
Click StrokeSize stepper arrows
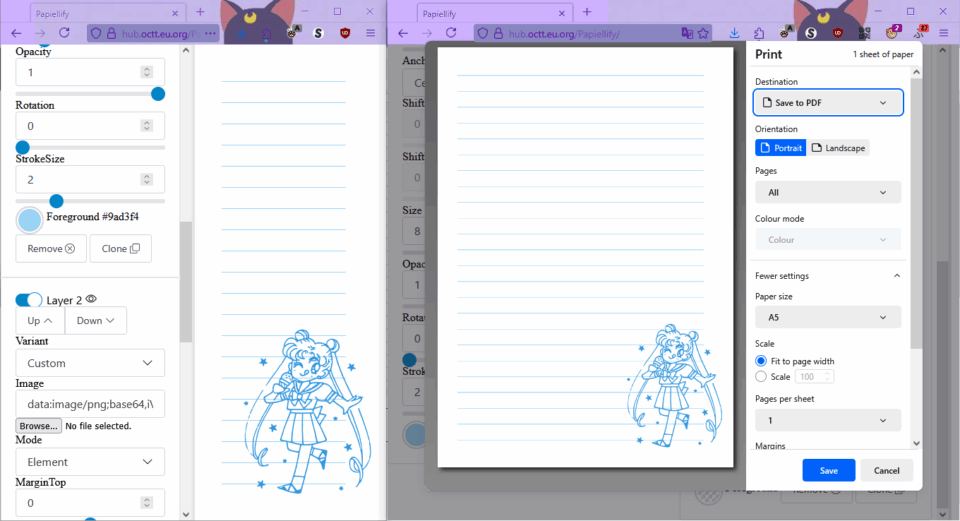click(x=146, y=179)
